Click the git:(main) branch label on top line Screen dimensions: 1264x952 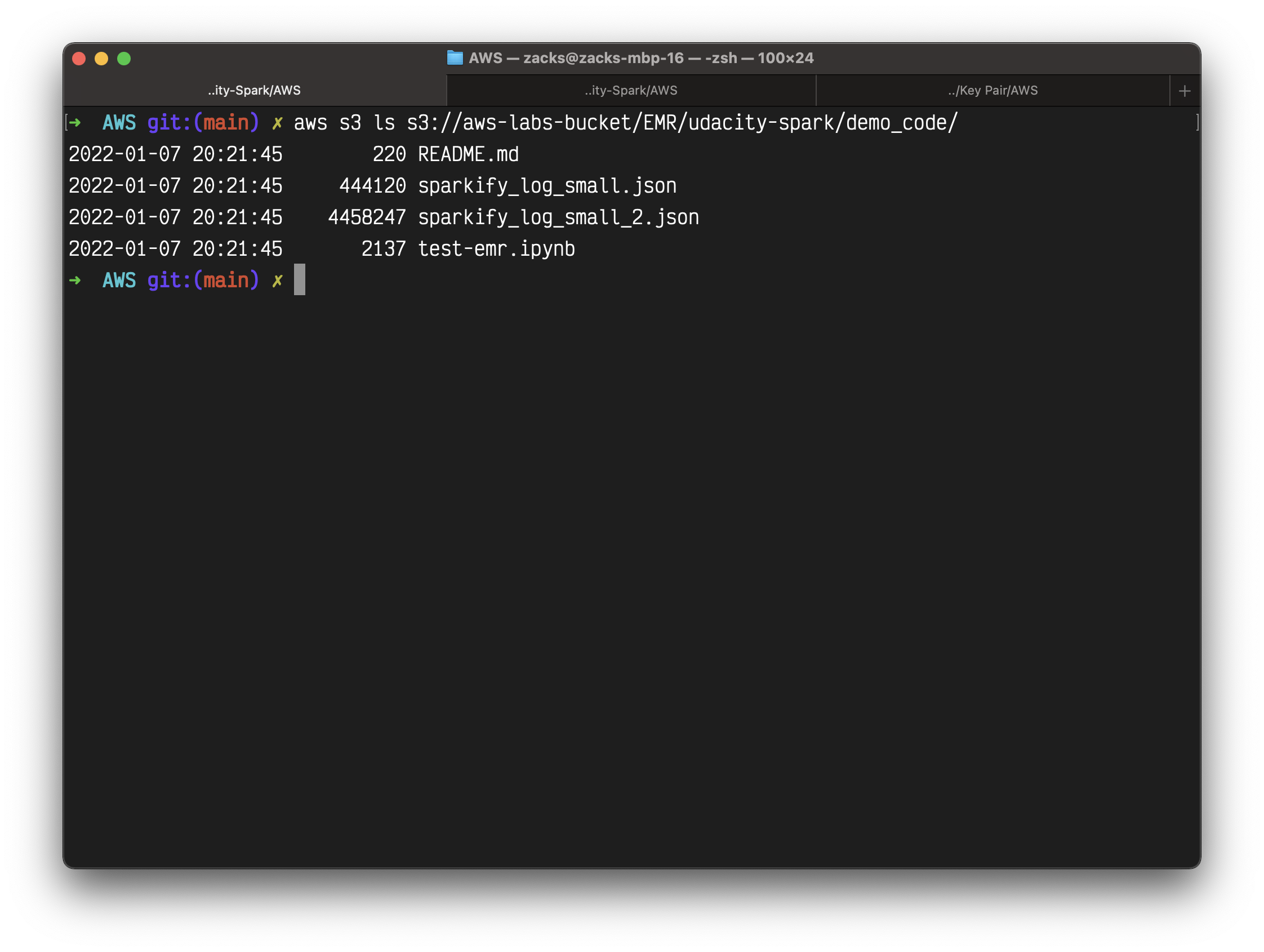pos(203,123)
